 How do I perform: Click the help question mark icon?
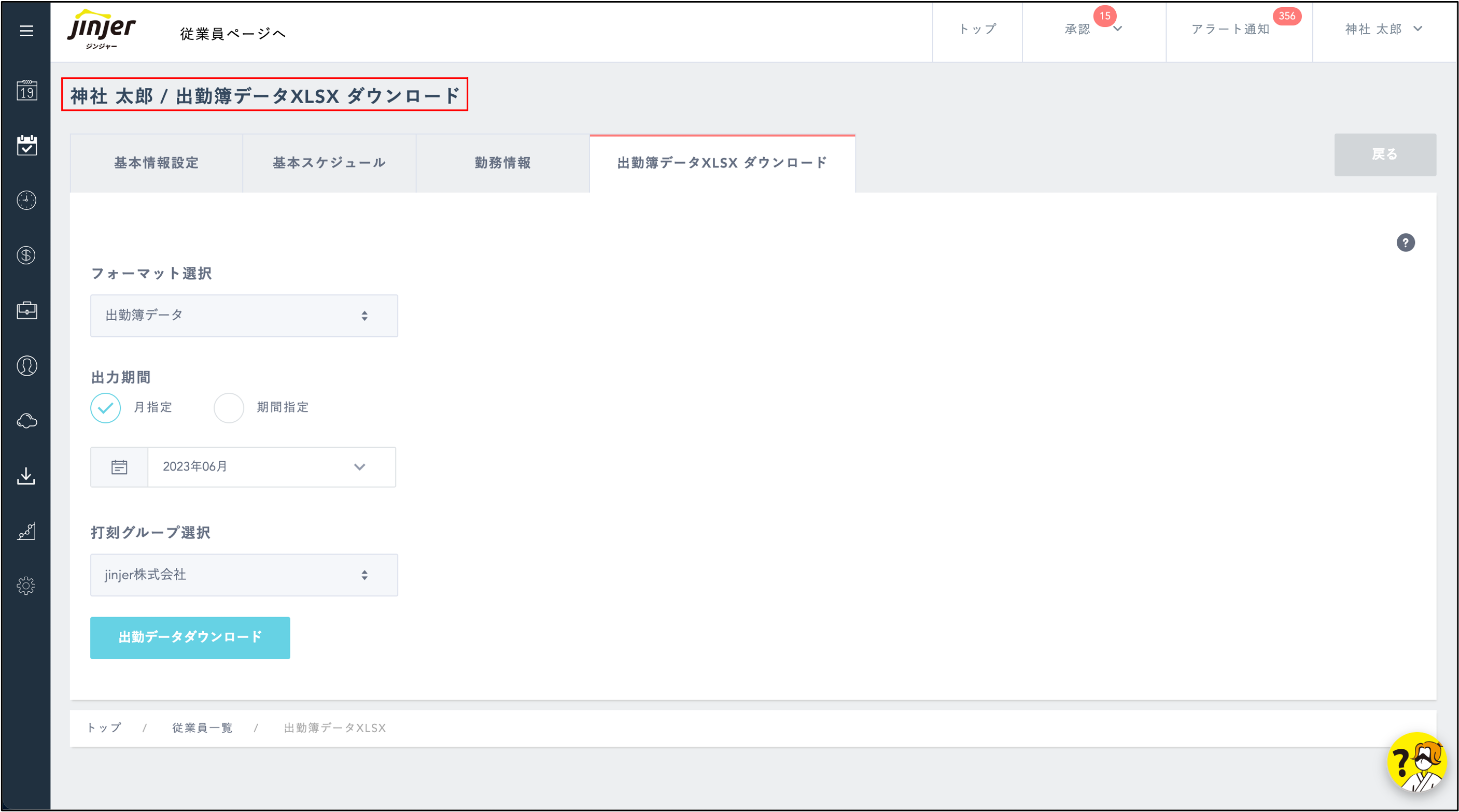click(1406, 243)
